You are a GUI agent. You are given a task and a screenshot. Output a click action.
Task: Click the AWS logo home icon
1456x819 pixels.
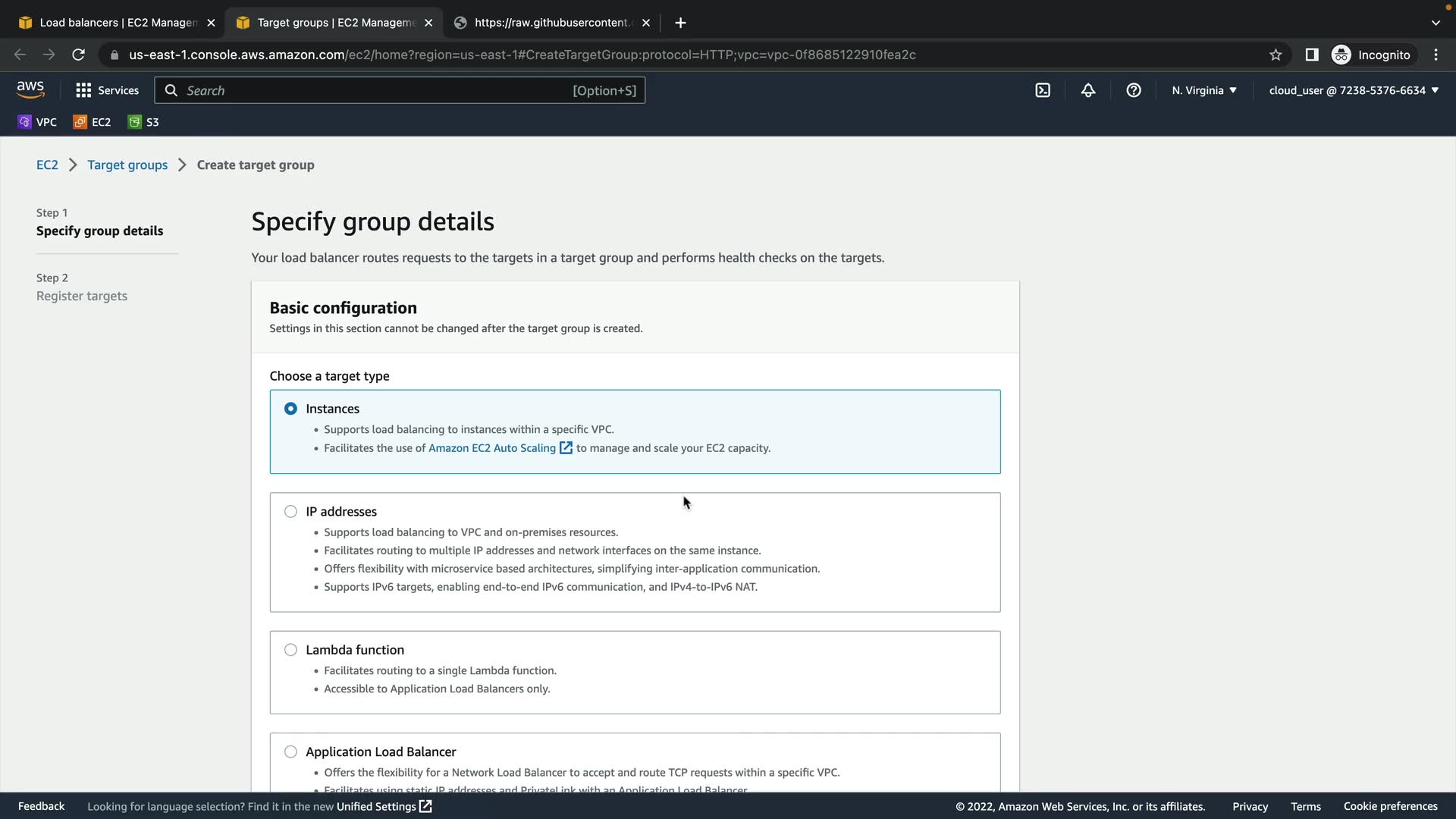pos(30,89)
